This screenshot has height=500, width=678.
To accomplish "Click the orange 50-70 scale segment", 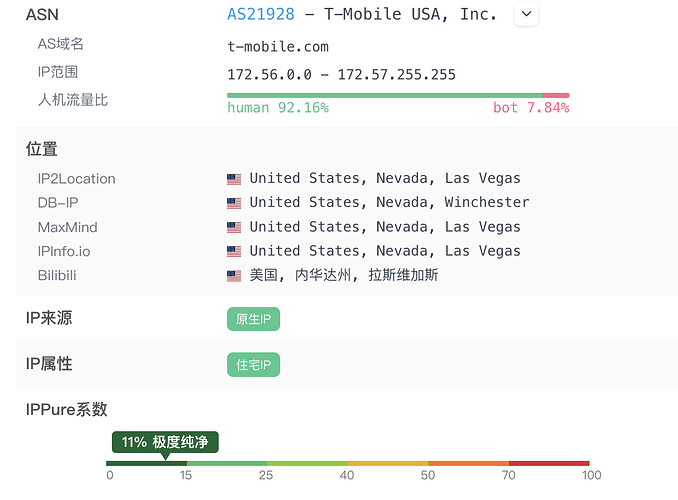I will tap(468, 463).
